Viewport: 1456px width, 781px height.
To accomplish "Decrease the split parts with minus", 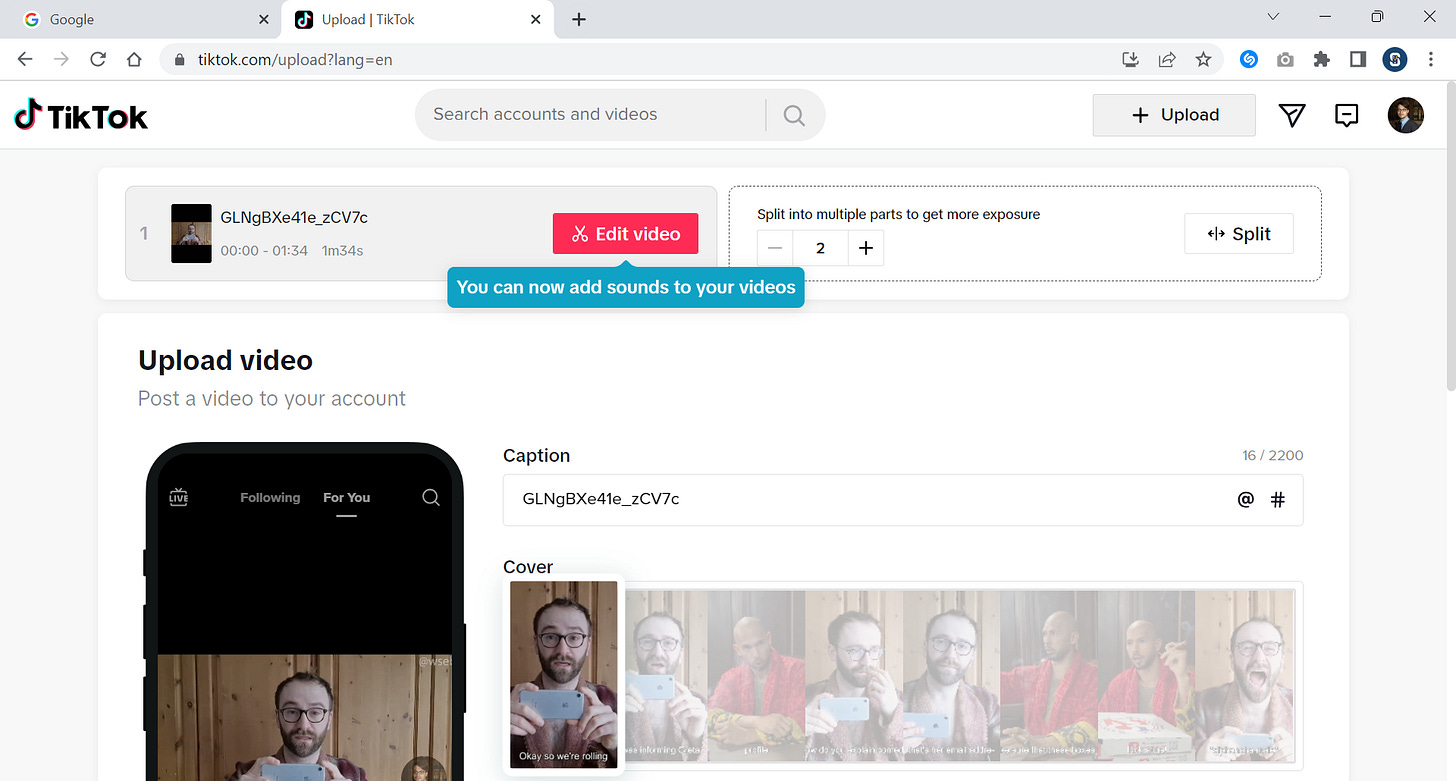I will [x=775, y=248].
